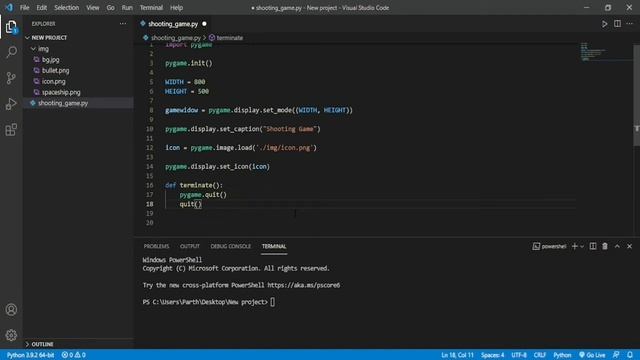Open the Extensions view

11,130
